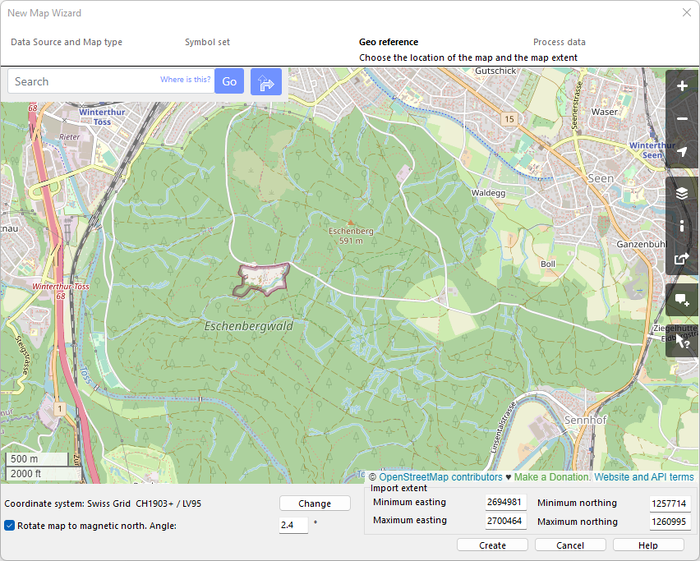Go to Data Source and Map type step
The height and width of the screenshot is (561, 700).
point(67,42)
